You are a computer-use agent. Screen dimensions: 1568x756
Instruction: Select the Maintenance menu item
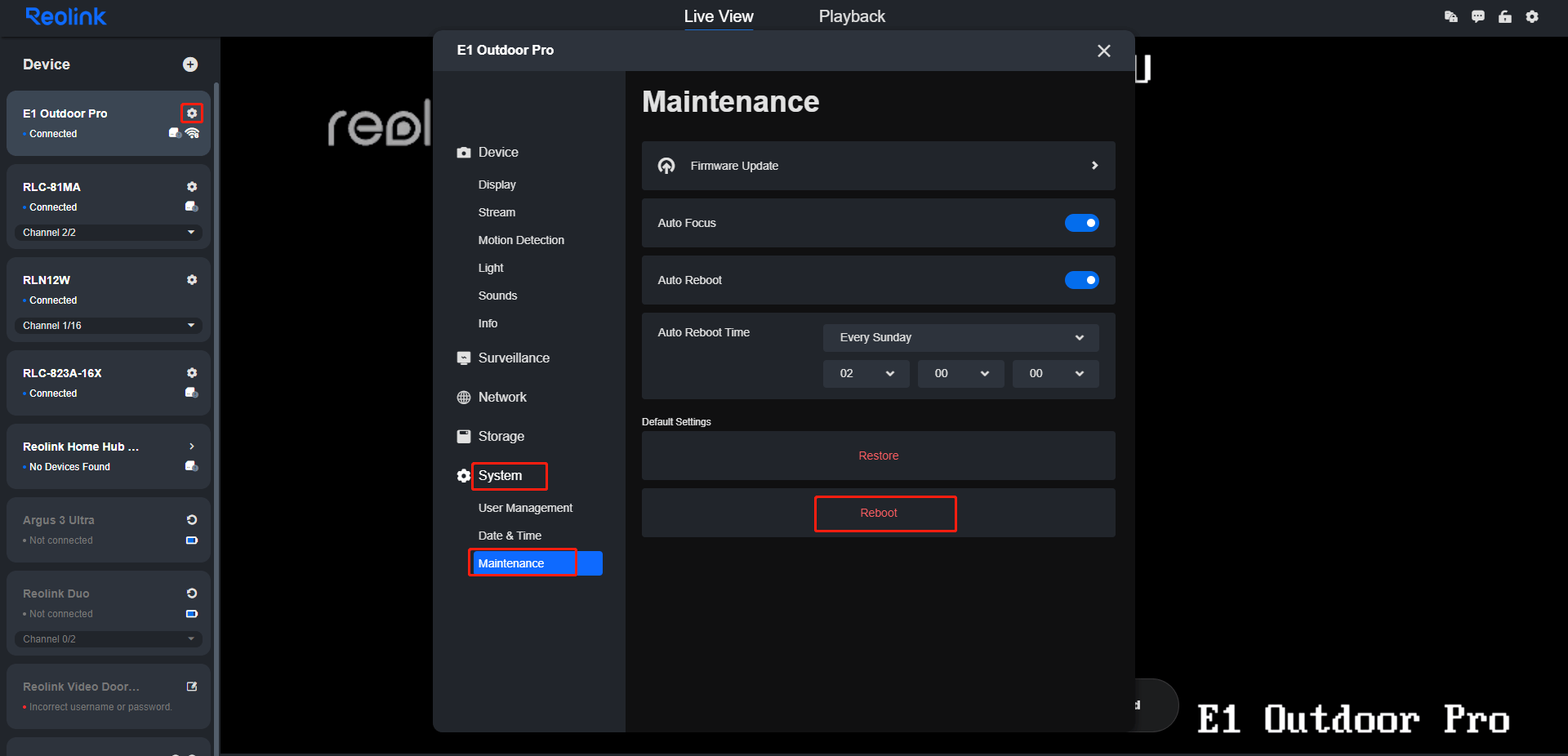point(537,563)
